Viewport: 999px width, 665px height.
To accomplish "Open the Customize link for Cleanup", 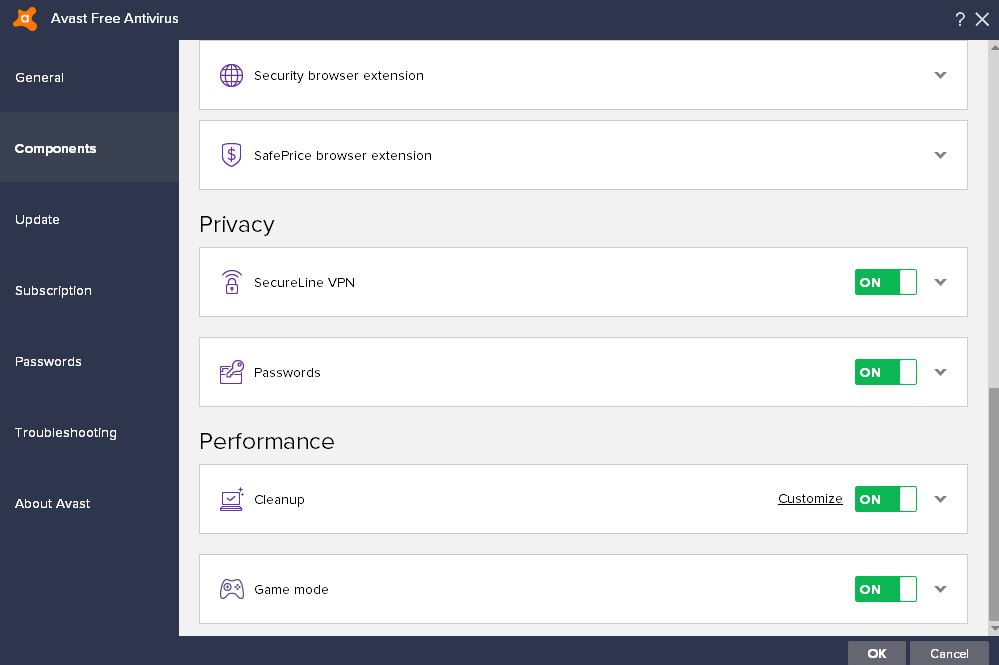I will 810,499.
